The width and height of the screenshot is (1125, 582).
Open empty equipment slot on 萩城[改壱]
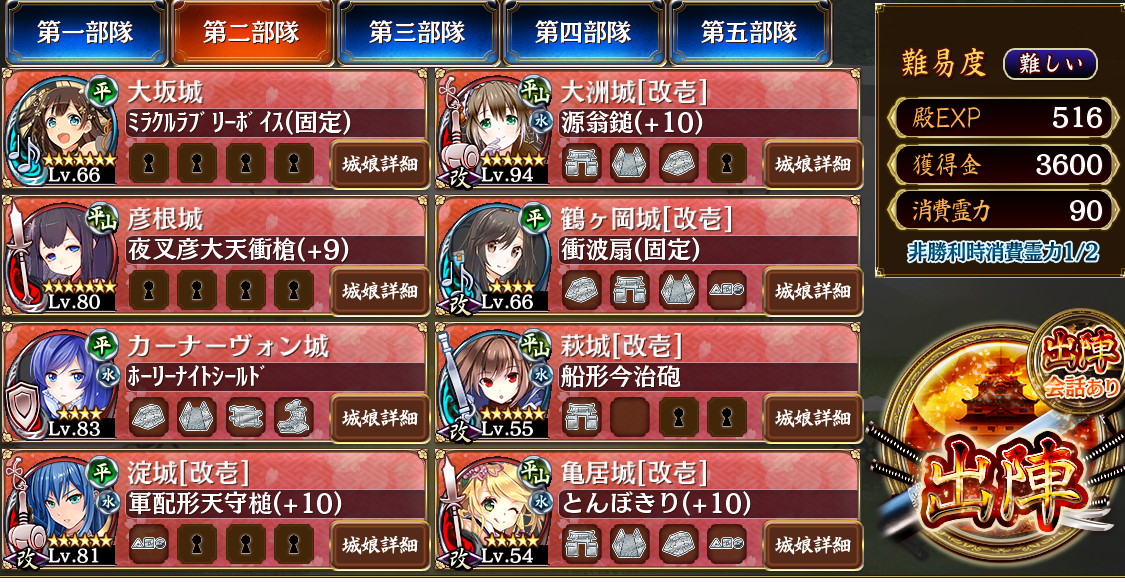[x=629, y=417]
